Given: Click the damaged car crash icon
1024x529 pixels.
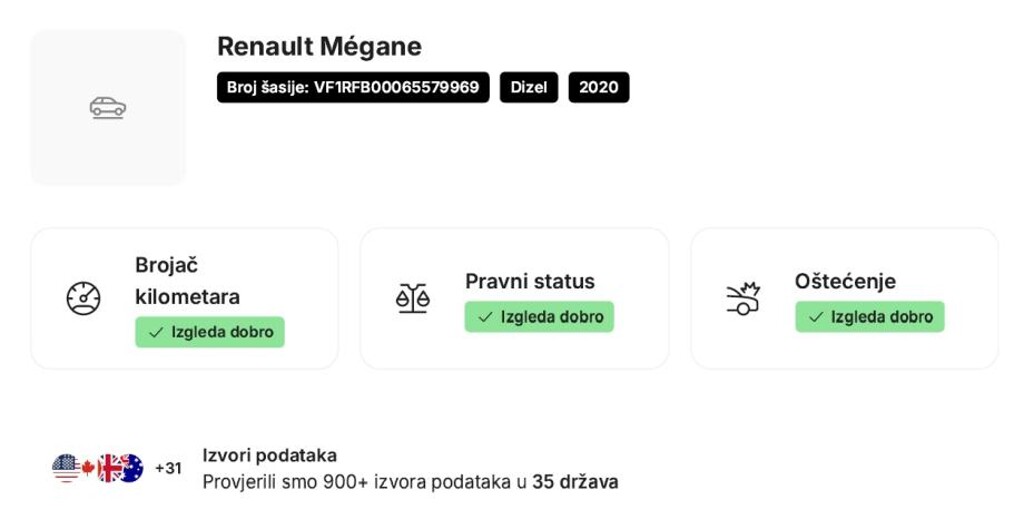Looking at the screenshot, I should [743, 299].
